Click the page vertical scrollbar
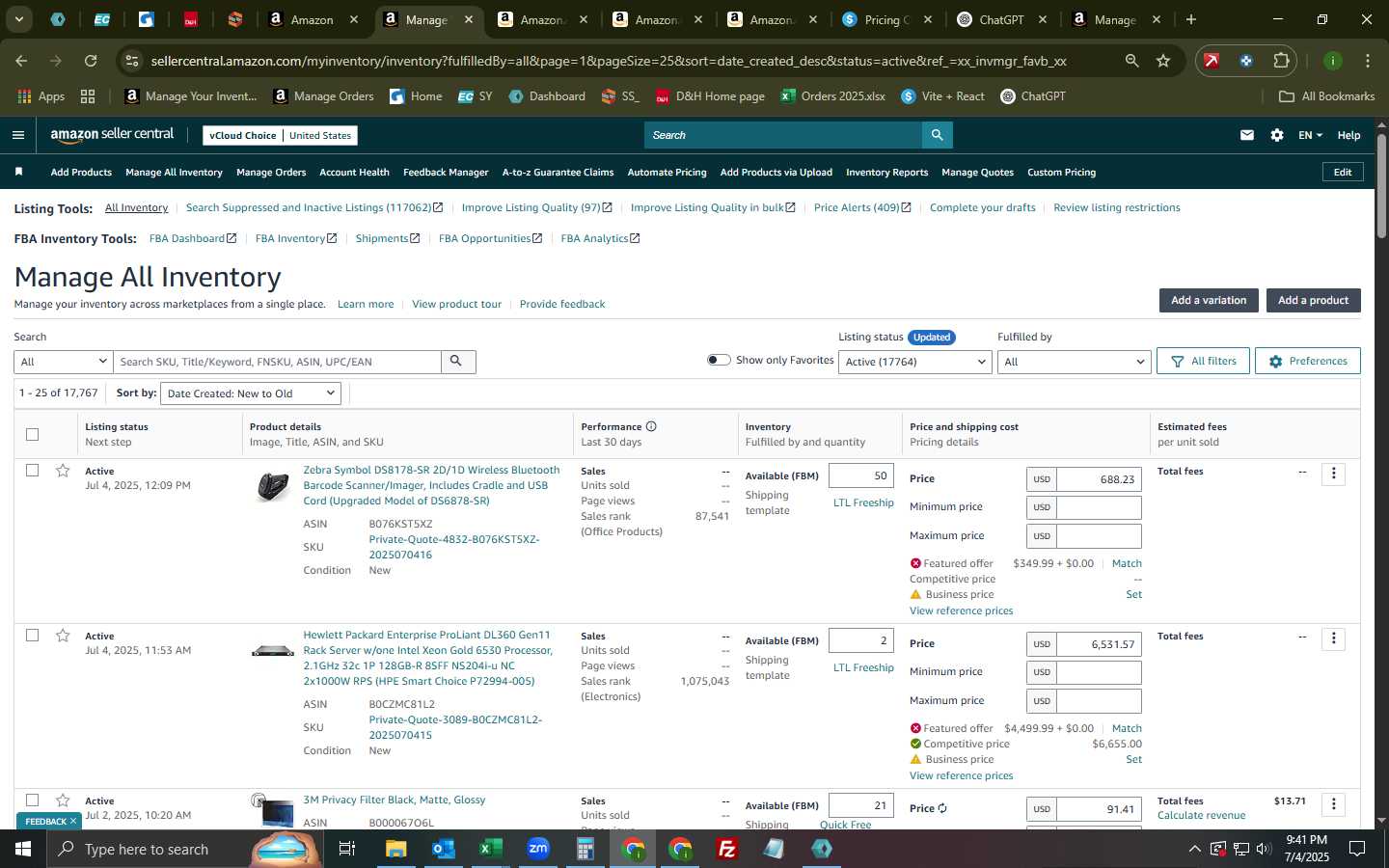This screenshot has height=868, width=1389. coord(1381,188)
